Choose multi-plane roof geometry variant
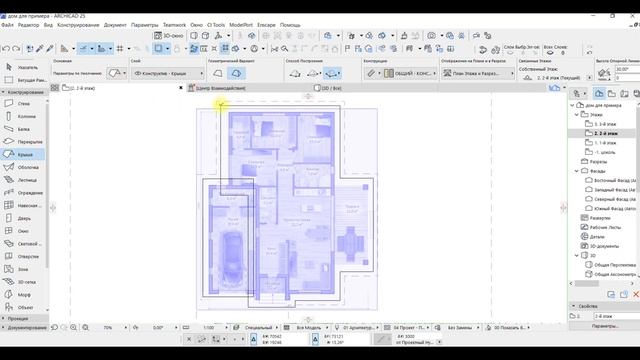This screenshot has height=360, width=640. coord(236,73)
